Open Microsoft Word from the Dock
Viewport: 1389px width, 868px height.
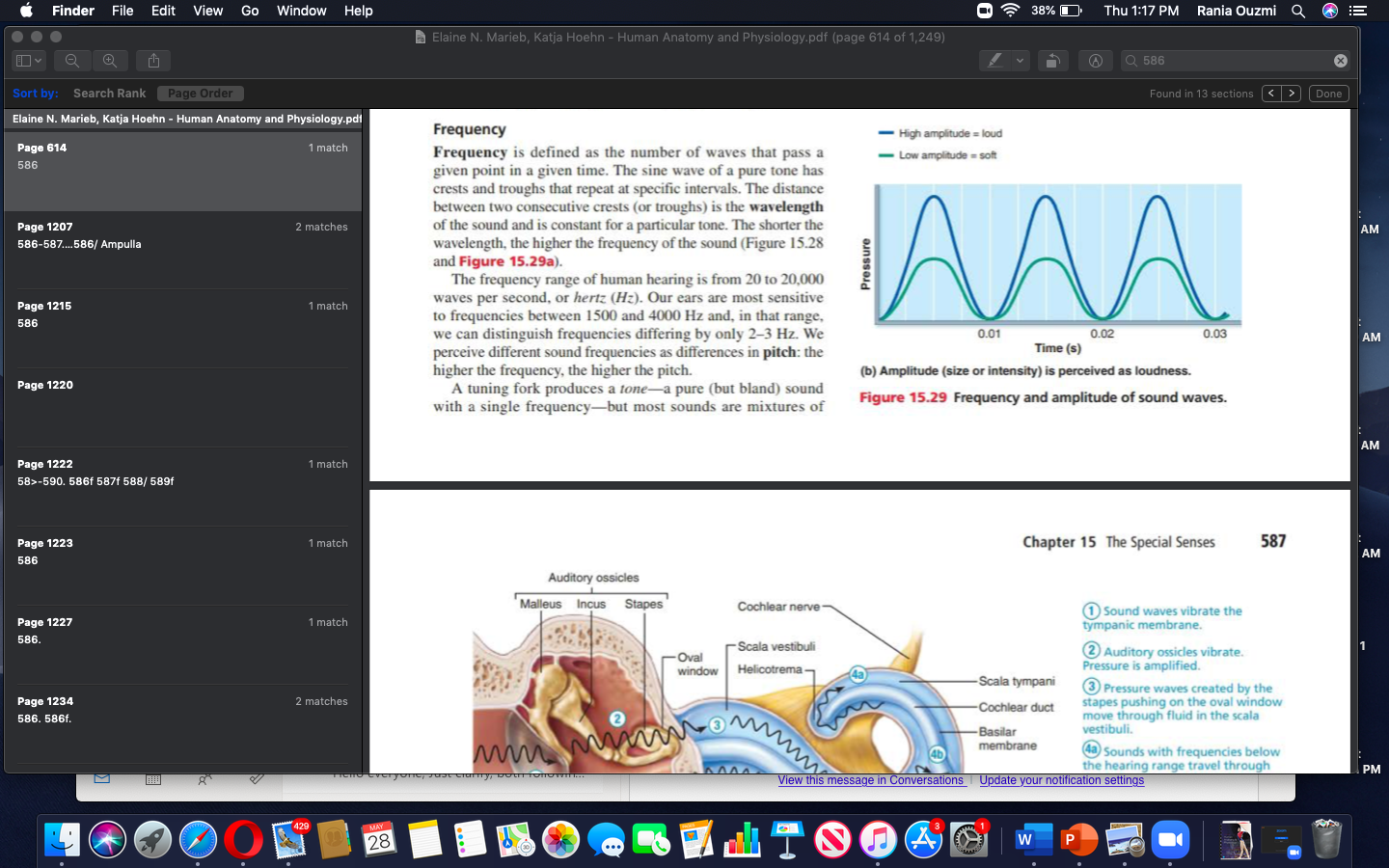tap(1033, 840)
